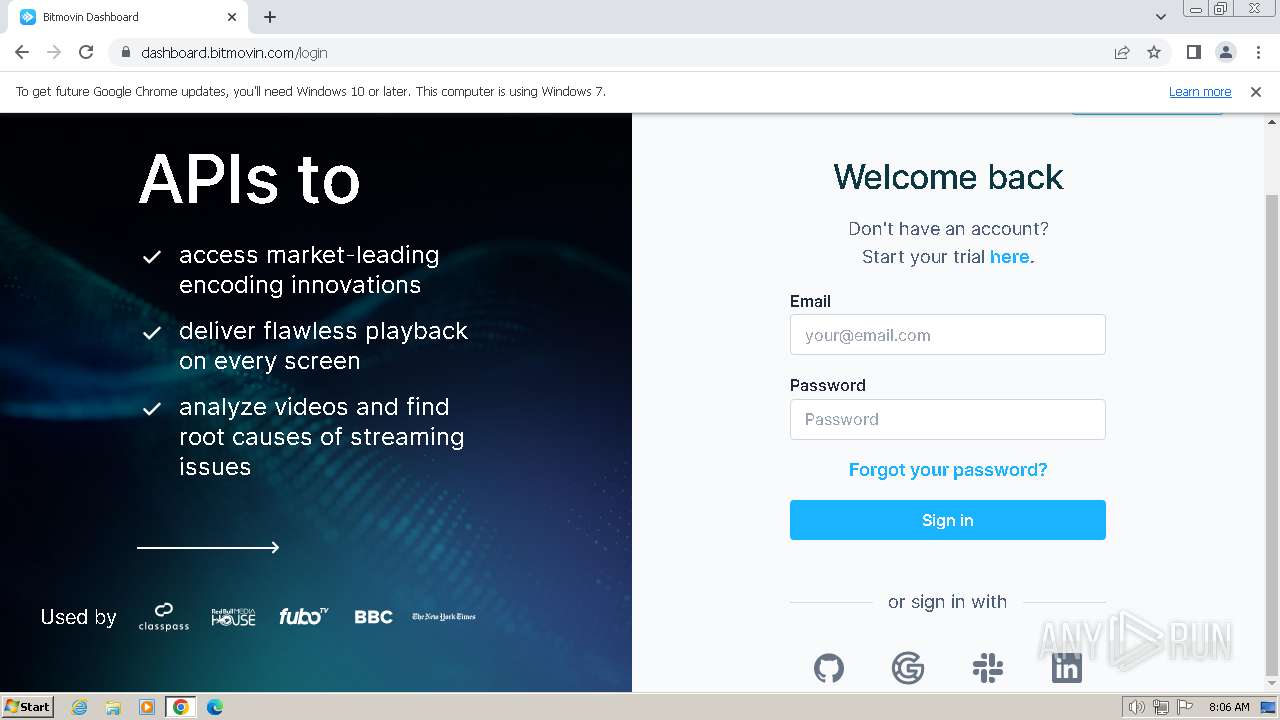Screen dimensions: 1280x720
Task: Open Learn more about Chrome updates
Action: [1200, 91]
